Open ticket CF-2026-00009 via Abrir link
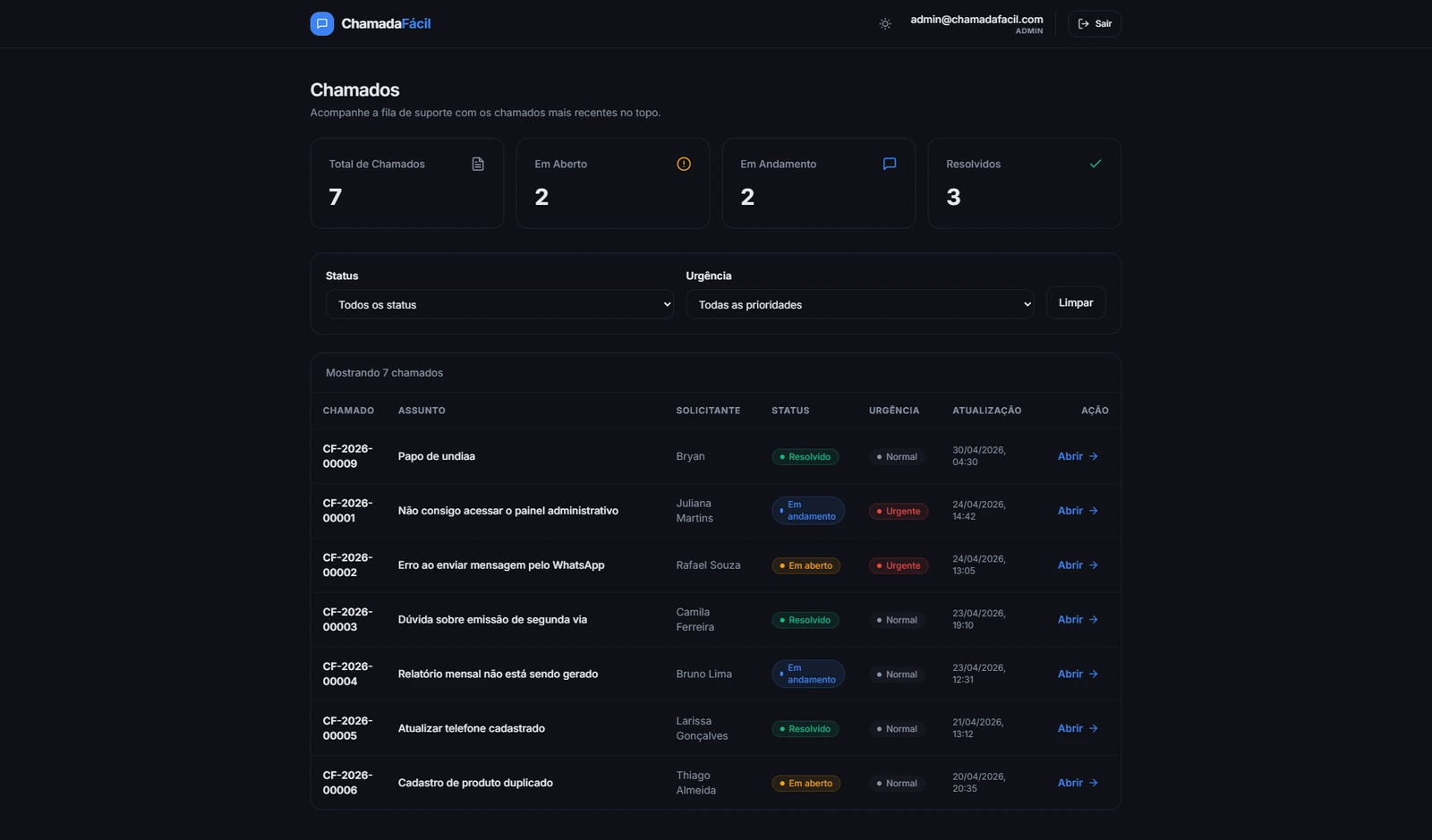The height and width of the screenshot is (840, 1432). pyautogui.click(x=1078, y=456)
